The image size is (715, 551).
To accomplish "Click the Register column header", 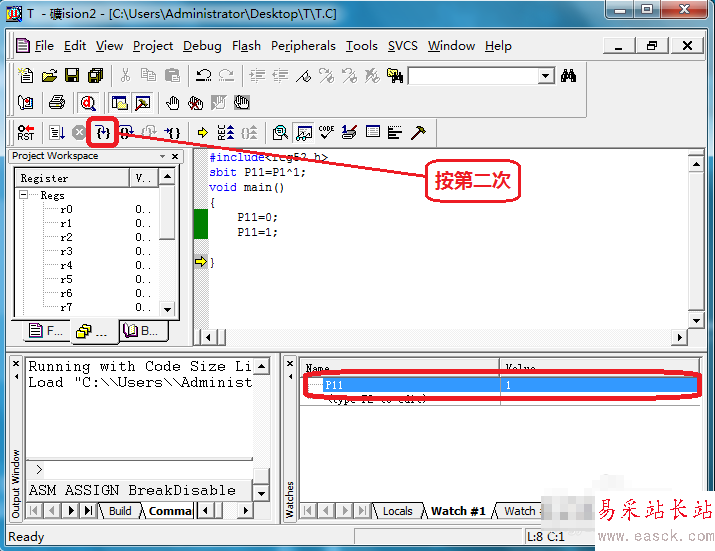I will (72, 178).
